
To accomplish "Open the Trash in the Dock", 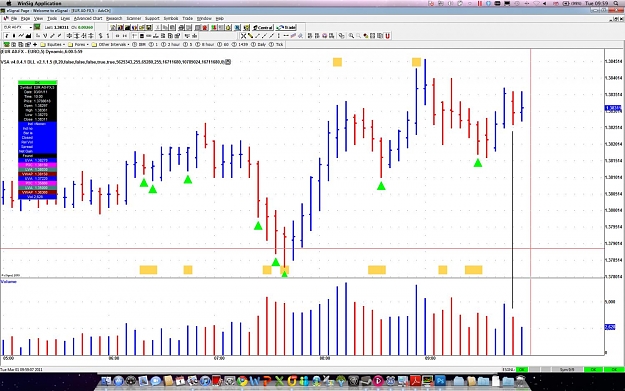I will pos(520,381).
